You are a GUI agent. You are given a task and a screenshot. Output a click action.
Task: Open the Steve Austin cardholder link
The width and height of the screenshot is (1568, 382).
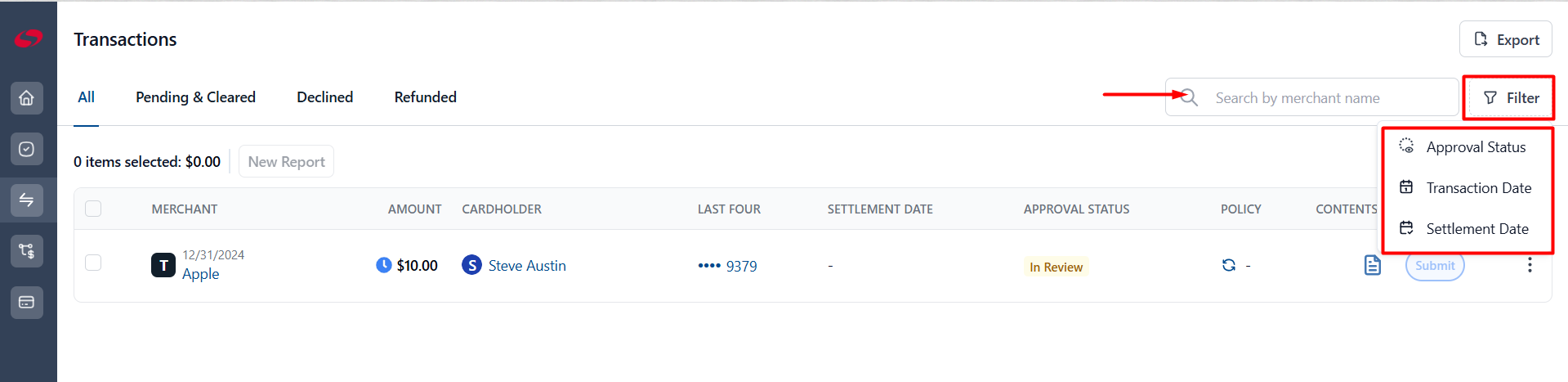[527, 266]
